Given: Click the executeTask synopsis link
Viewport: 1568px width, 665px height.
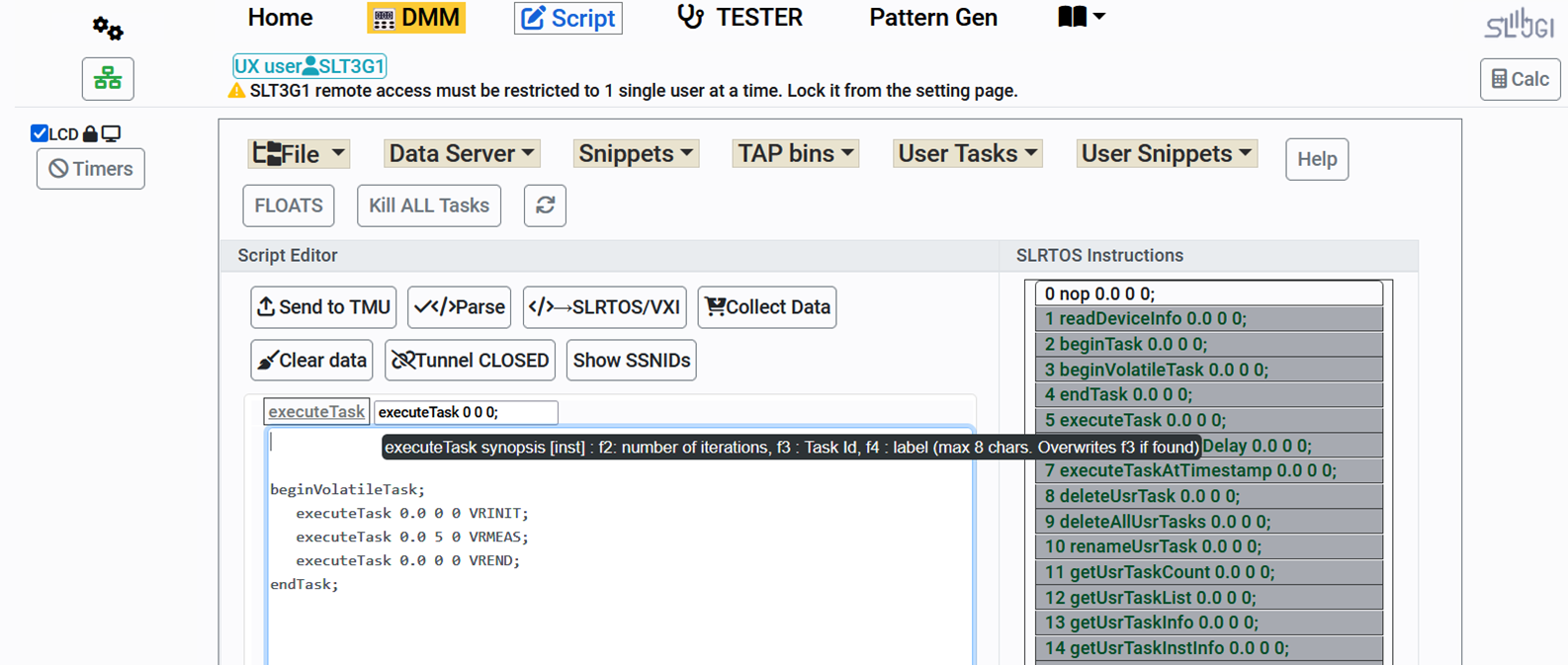Looking at the screenshot, I should 316,412.
